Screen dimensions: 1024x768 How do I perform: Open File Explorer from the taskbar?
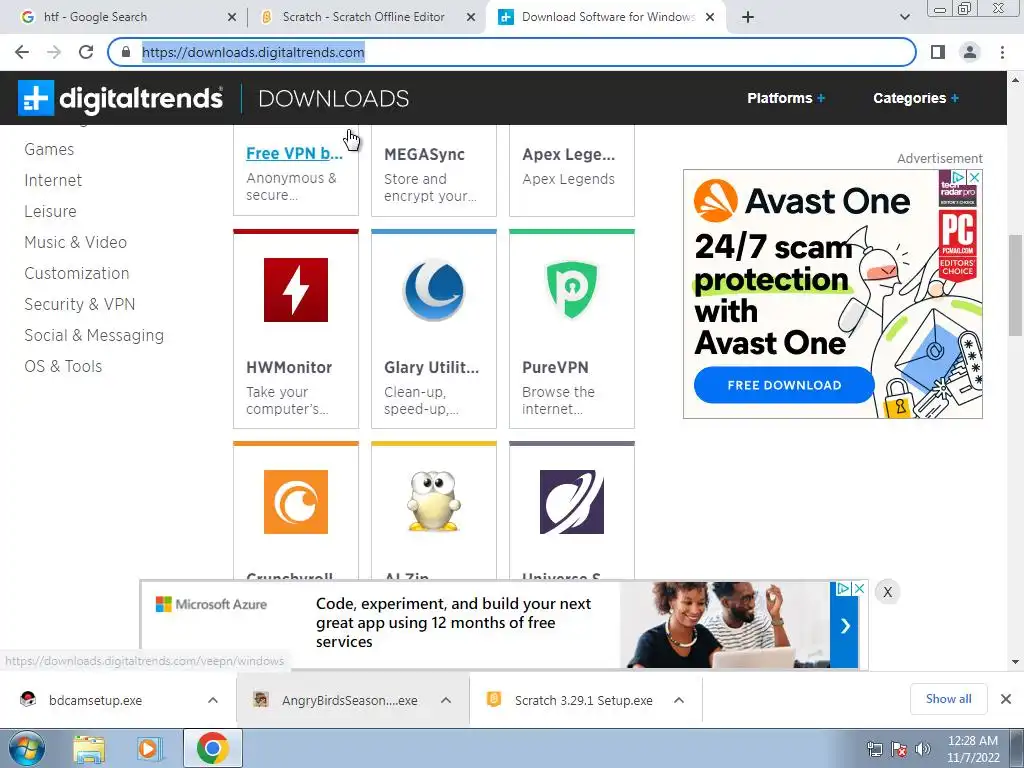point(89,749)
